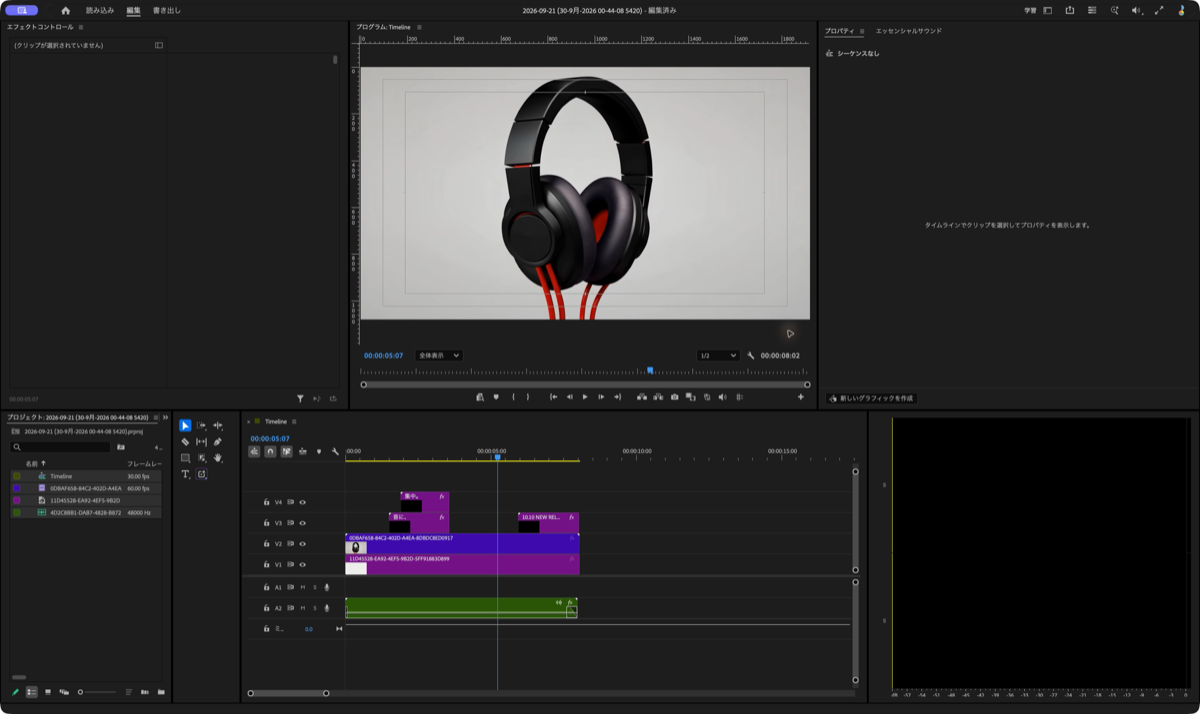Select the プロパティ tab
Viewport: 1200px width, 714px height.
tap(839, 31)
